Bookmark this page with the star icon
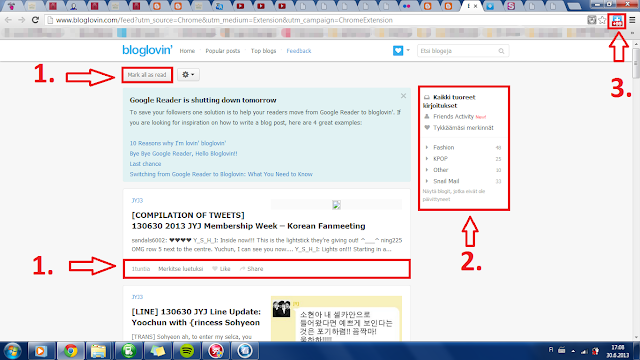640x360 pixels. click(x=602, y=20)
